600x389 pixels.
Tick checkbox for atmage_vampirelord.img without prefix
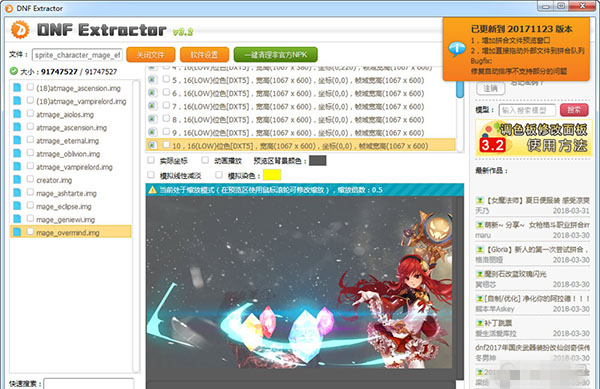(30, 166)
